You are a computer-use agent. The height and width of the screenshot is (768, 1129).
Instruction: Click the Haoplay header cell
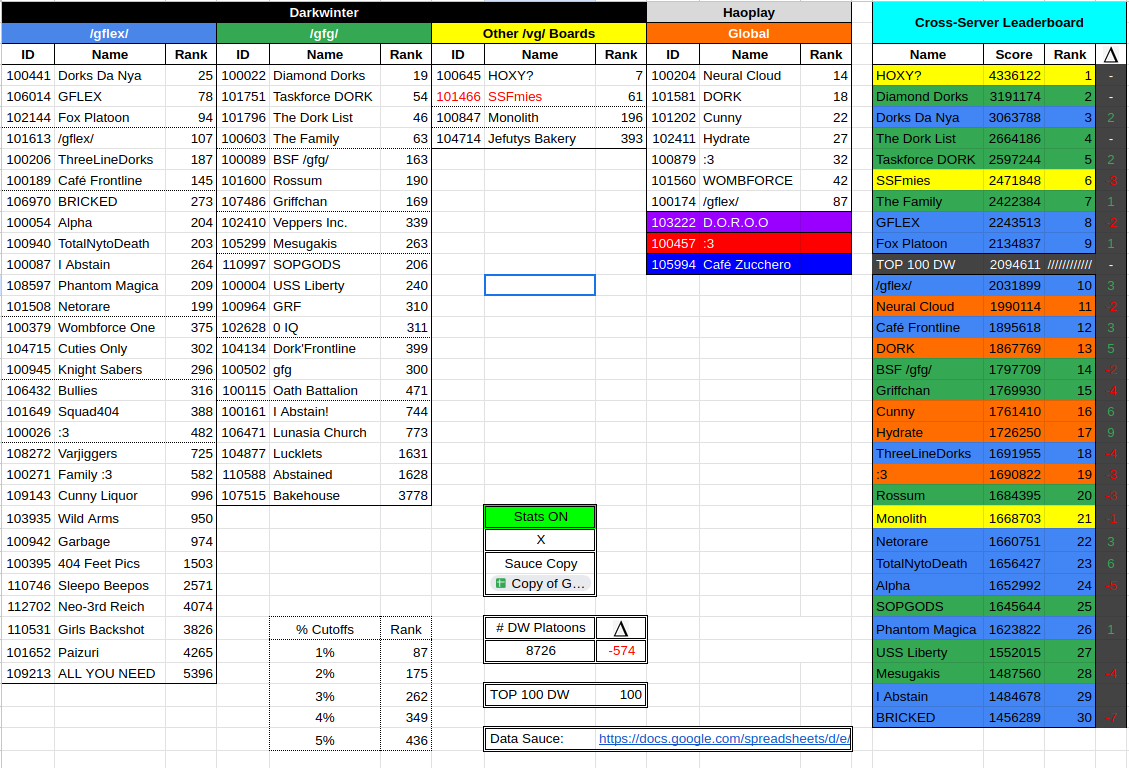coord(749,12)
